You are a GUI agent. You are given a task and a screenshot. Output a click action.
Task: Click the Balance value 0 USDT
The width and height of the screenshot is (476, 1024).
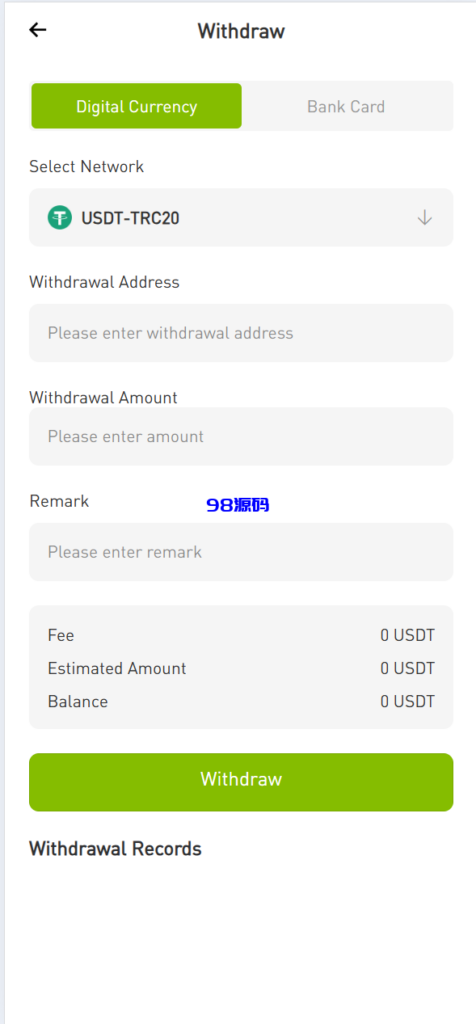pos(407,702)
